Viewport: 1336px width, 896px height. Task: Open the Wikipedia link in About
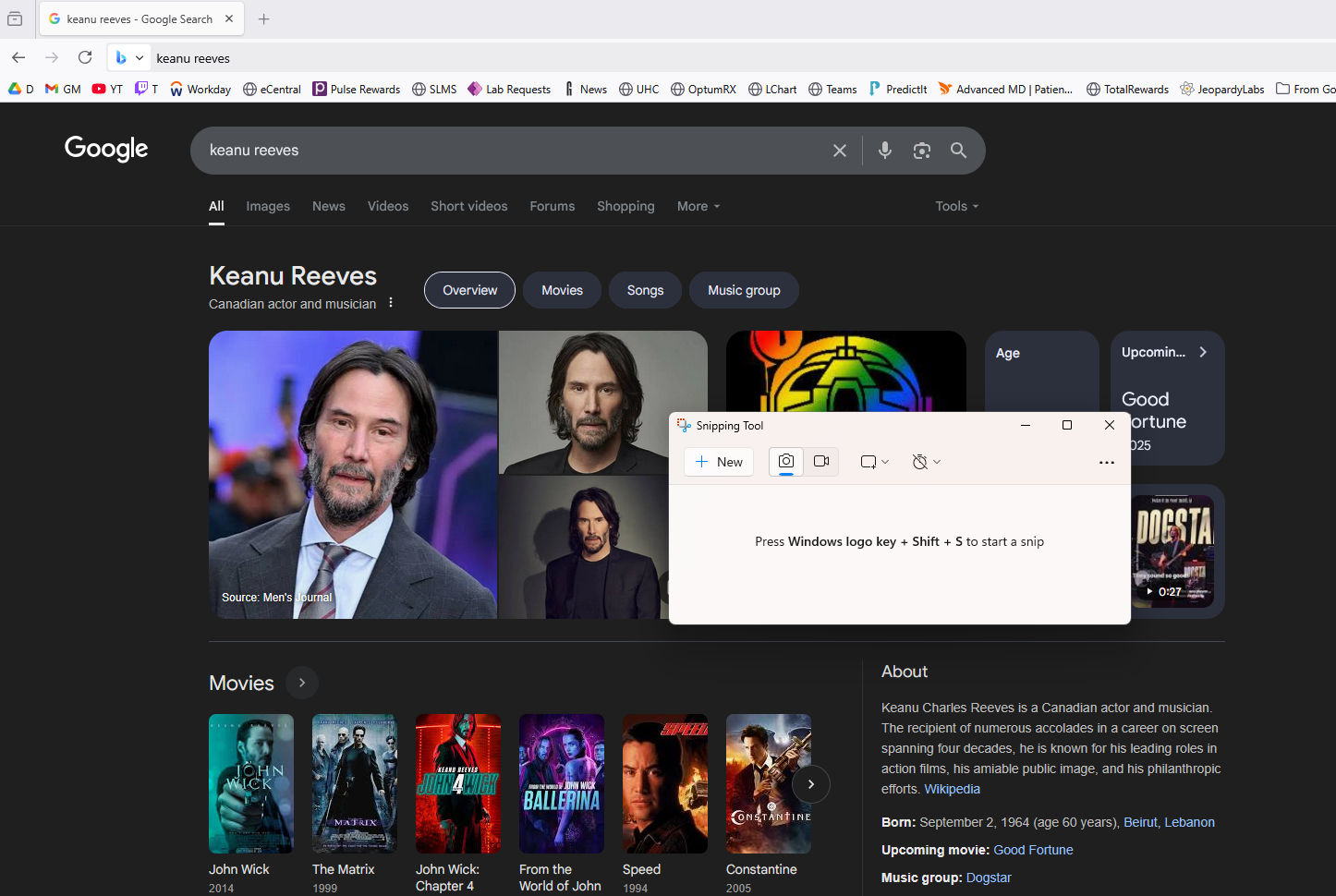pos(952,789)
